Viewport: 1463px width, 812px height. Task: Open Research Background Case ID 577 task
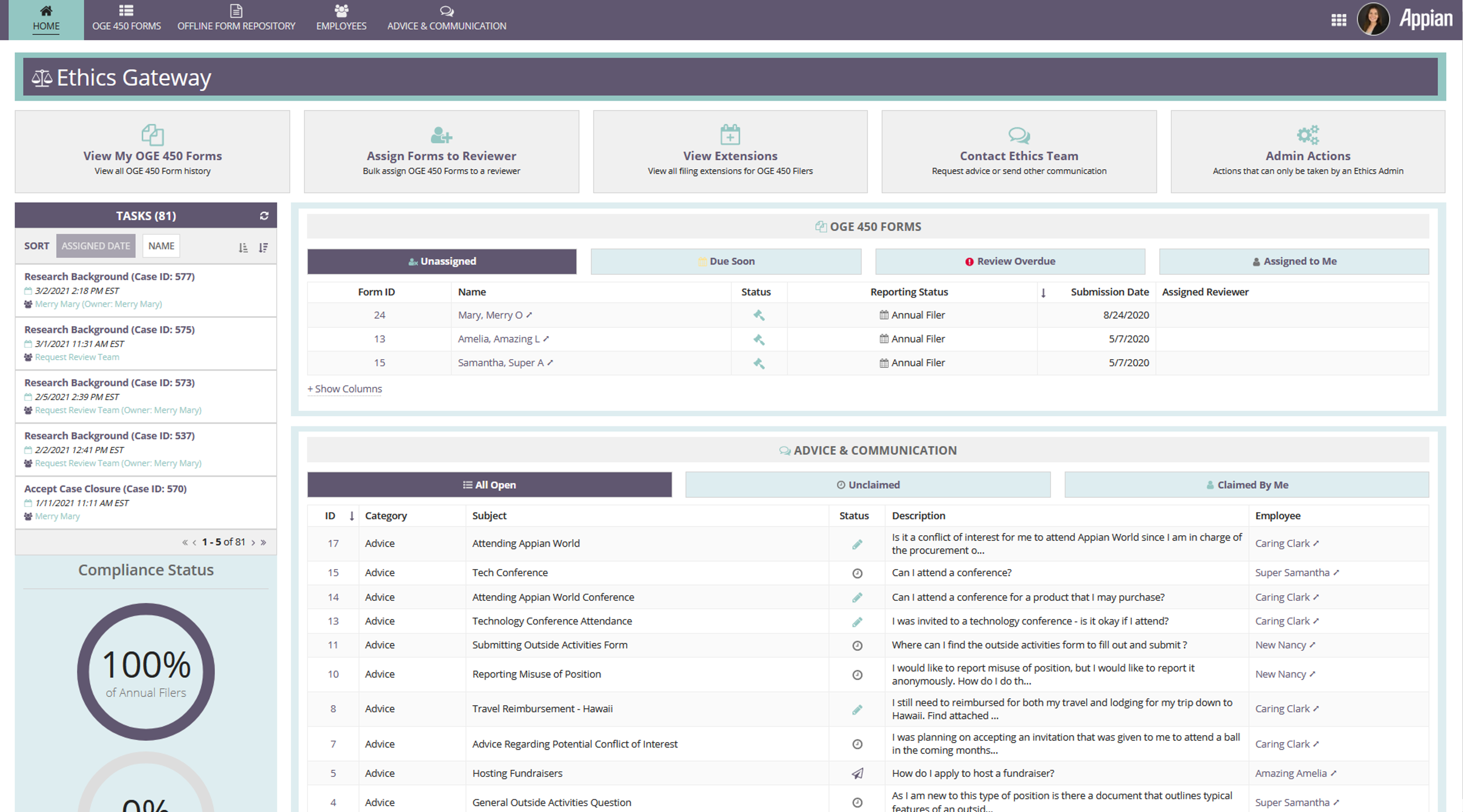110,277
